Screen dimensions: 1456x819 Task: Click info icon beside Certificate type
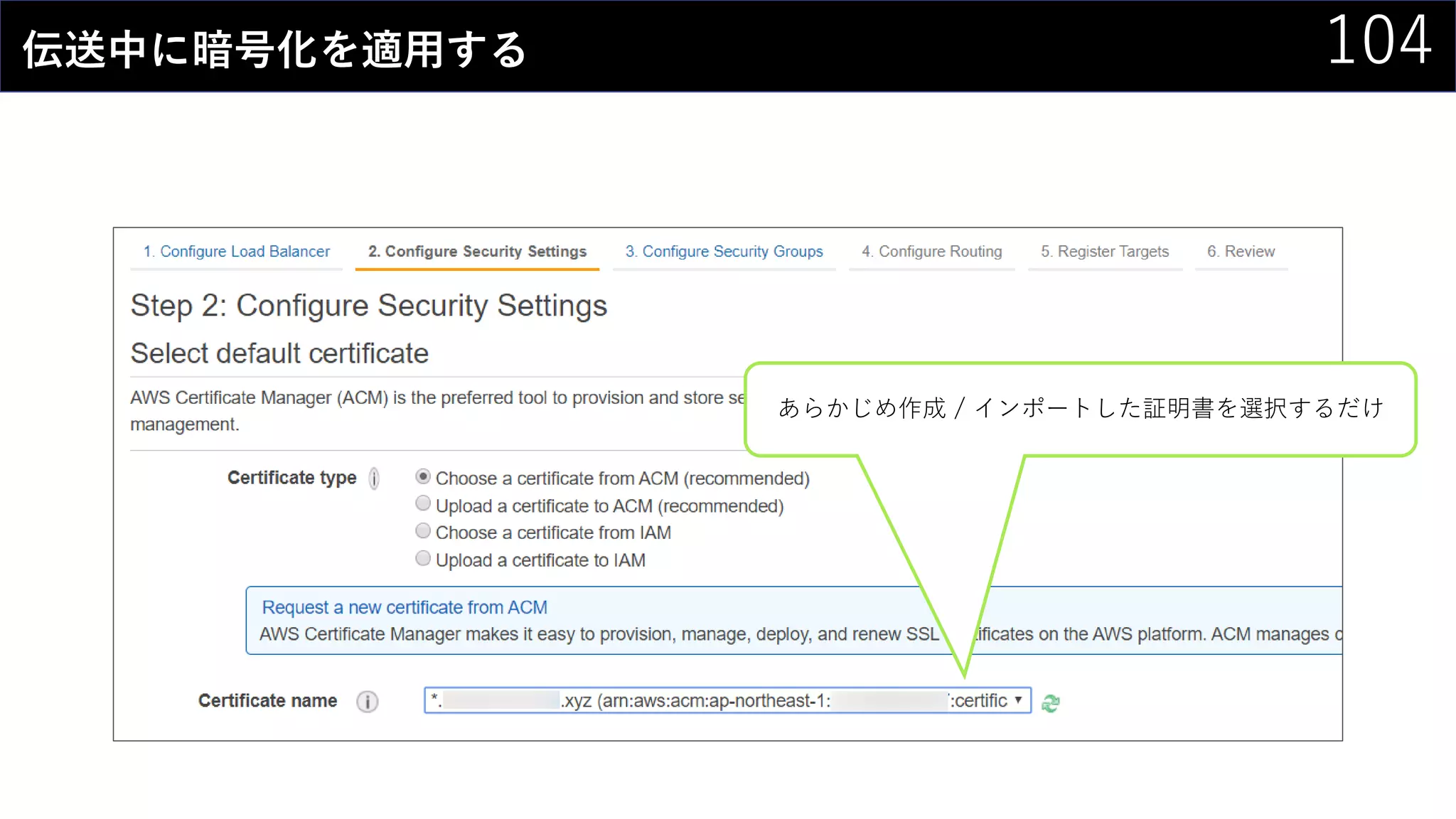[x=374, y=478]
